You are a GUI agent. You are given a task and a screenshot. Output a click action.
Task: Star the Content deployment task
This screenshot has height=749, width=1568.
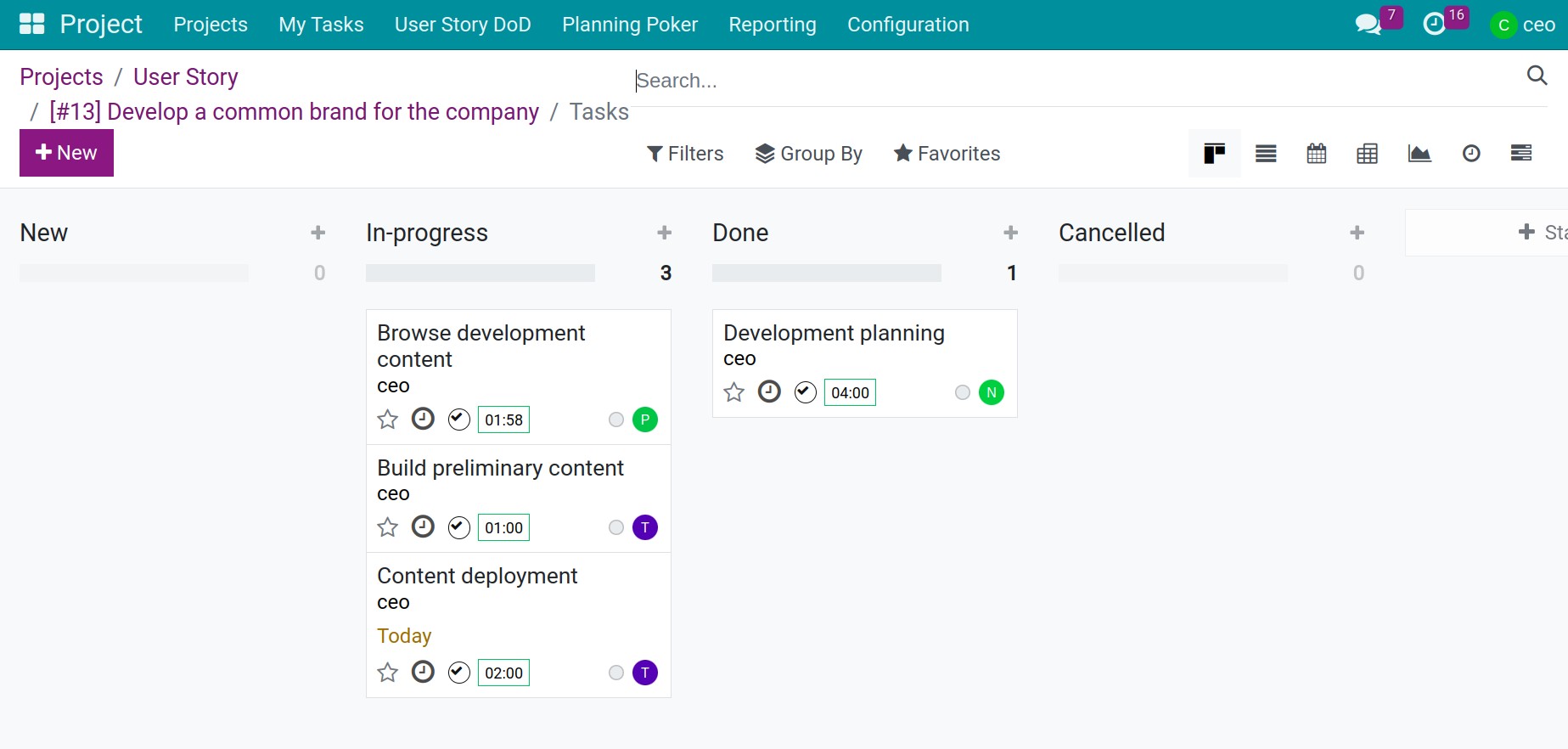click(x=388, y=673)
